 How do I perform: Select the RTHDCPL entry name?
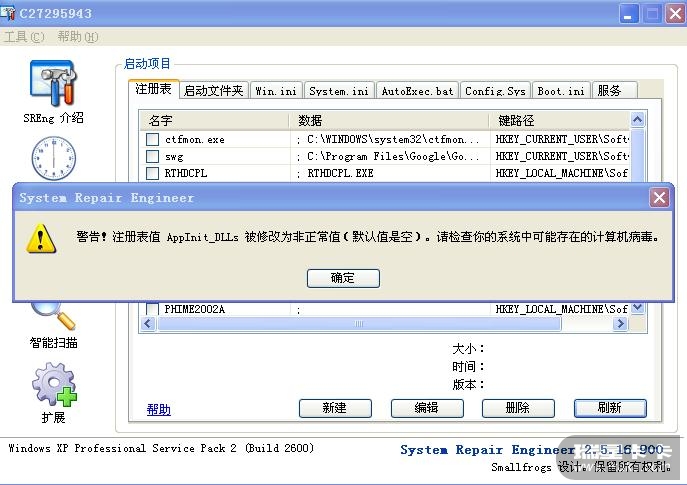coord(186,173)
